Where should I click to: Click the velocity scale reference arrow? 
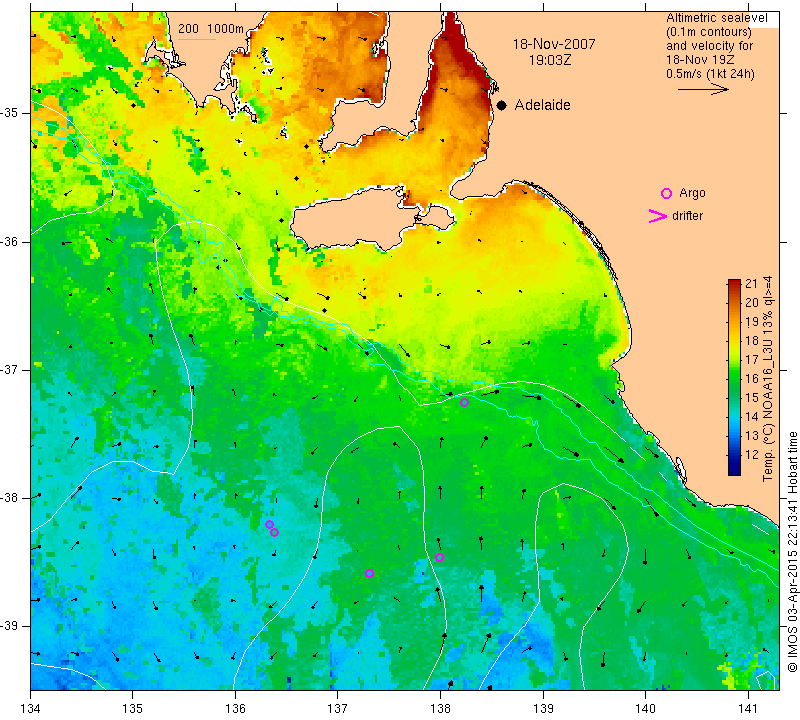coord(703,89)
